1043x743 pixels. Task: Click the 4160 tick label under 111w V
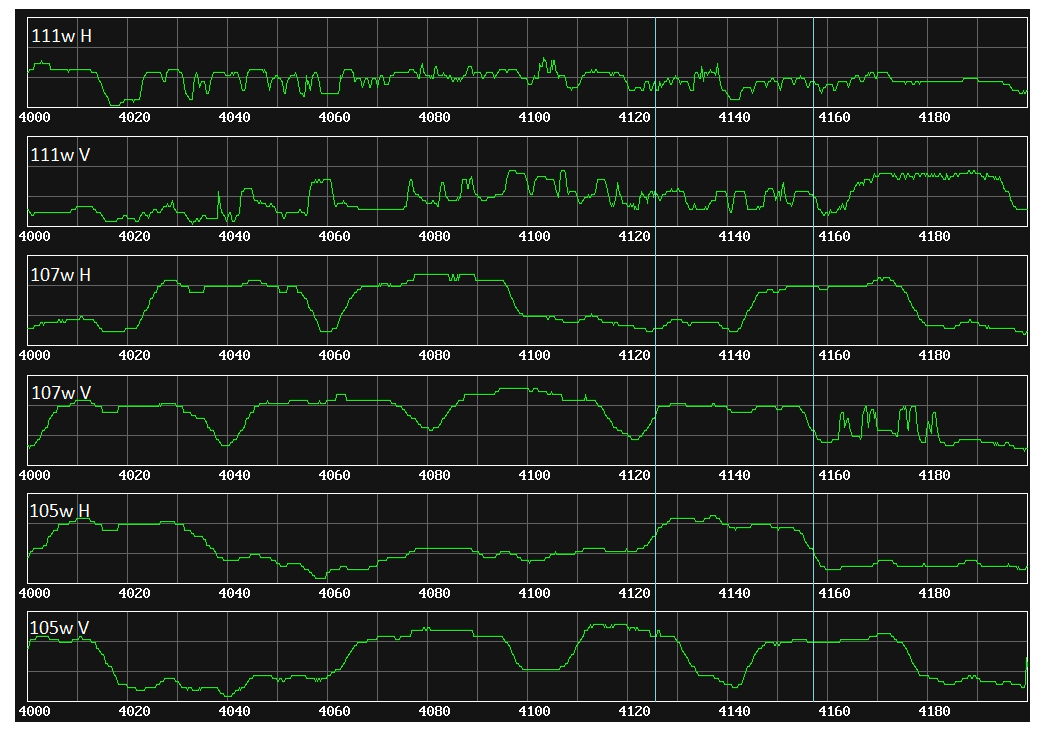(834, 237)
